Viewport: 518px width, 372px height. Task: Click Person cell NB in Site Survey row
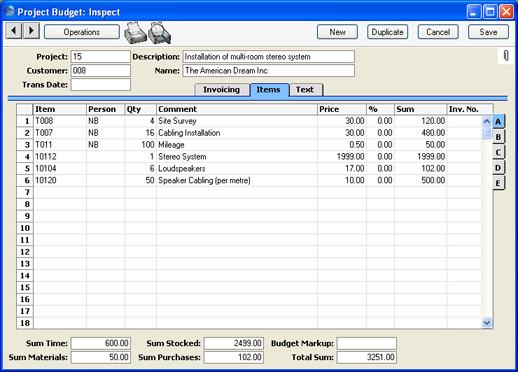click(x=106, y=121)
